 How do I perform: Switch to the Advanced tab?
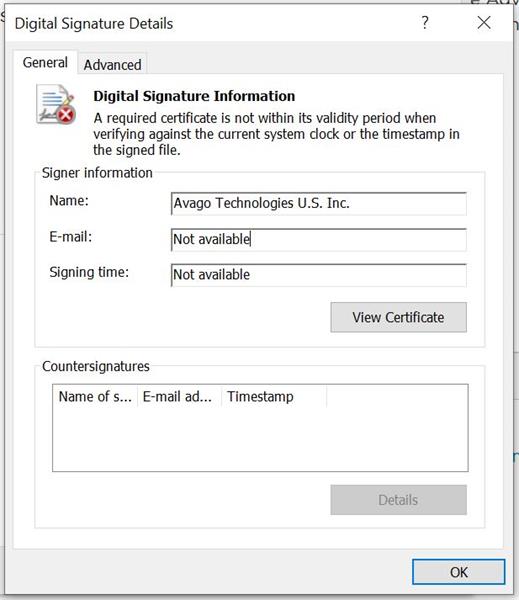coord(113,65)
